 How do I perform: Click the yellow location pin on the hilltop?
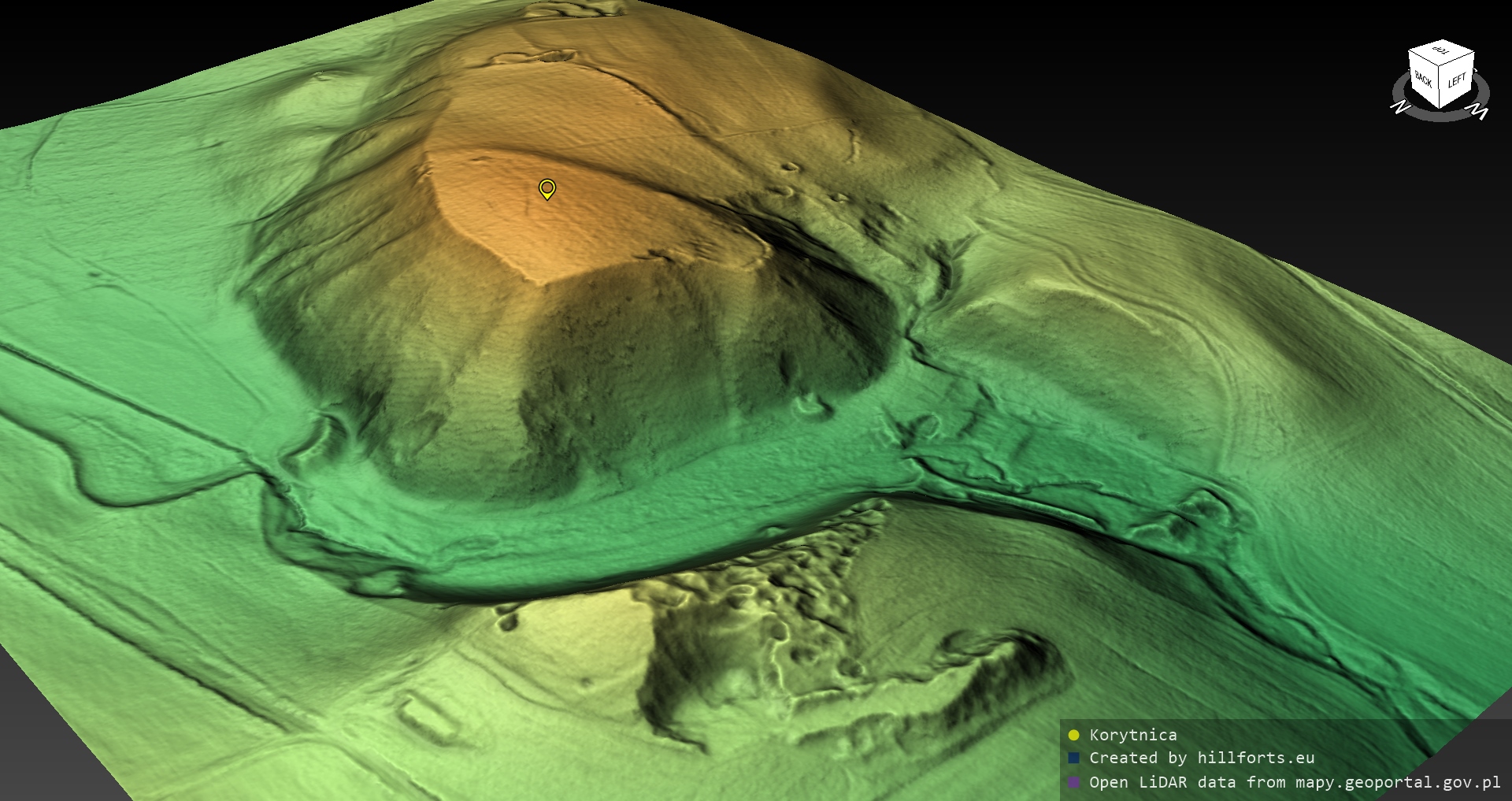point(547,188)
